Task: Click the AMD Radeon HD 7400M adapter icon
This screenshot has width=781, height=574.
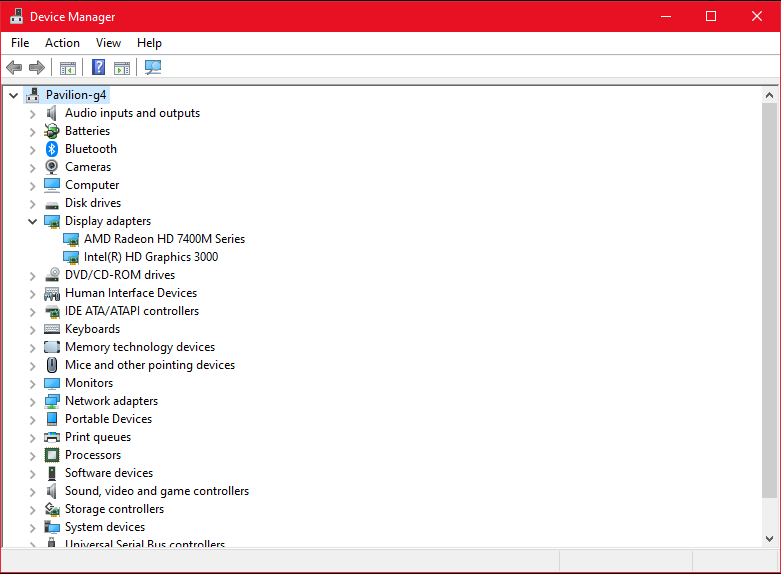Action: coord(71,240)
